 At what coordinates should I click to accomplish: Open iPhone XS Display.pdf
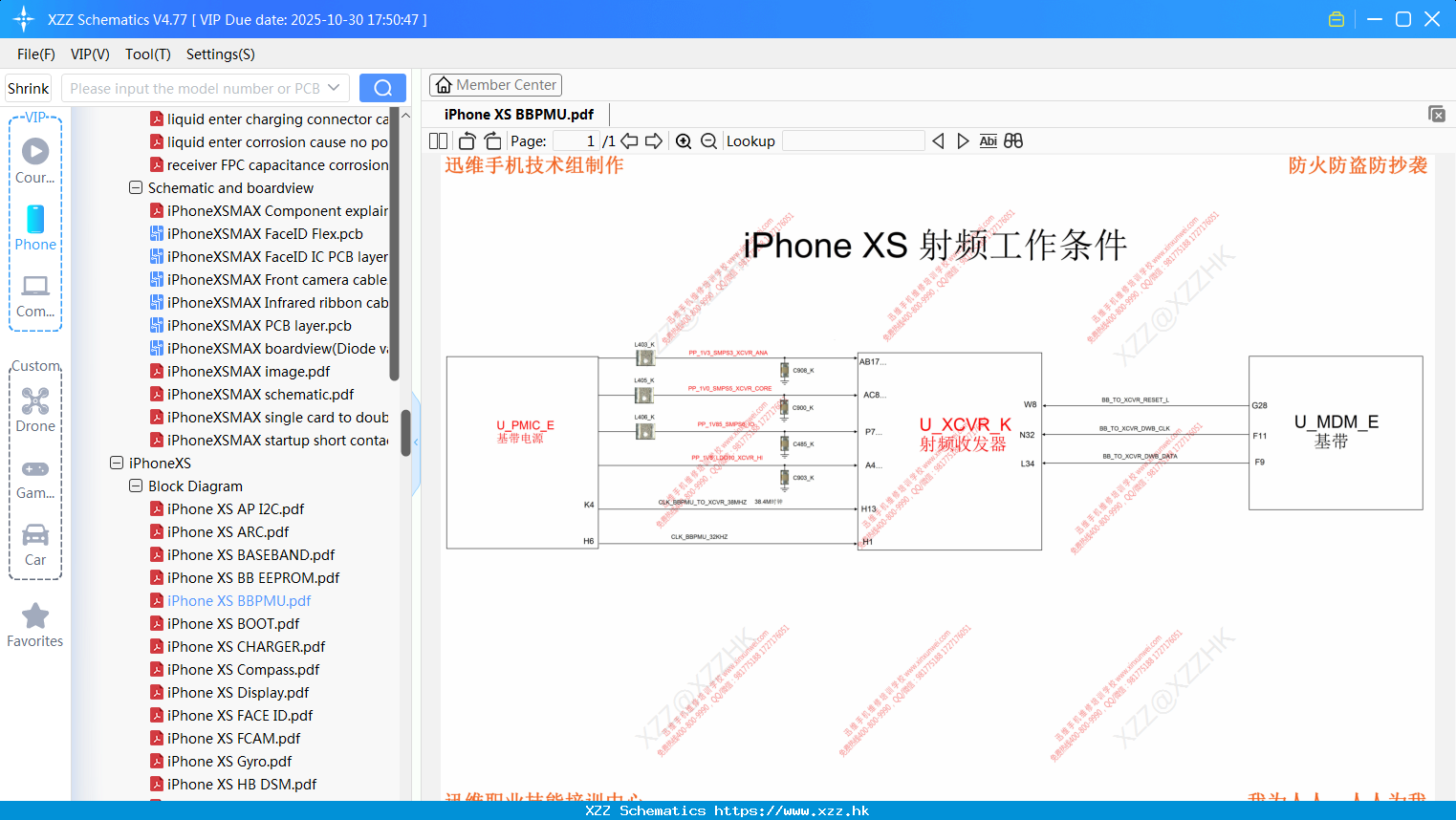click(238, 693)
